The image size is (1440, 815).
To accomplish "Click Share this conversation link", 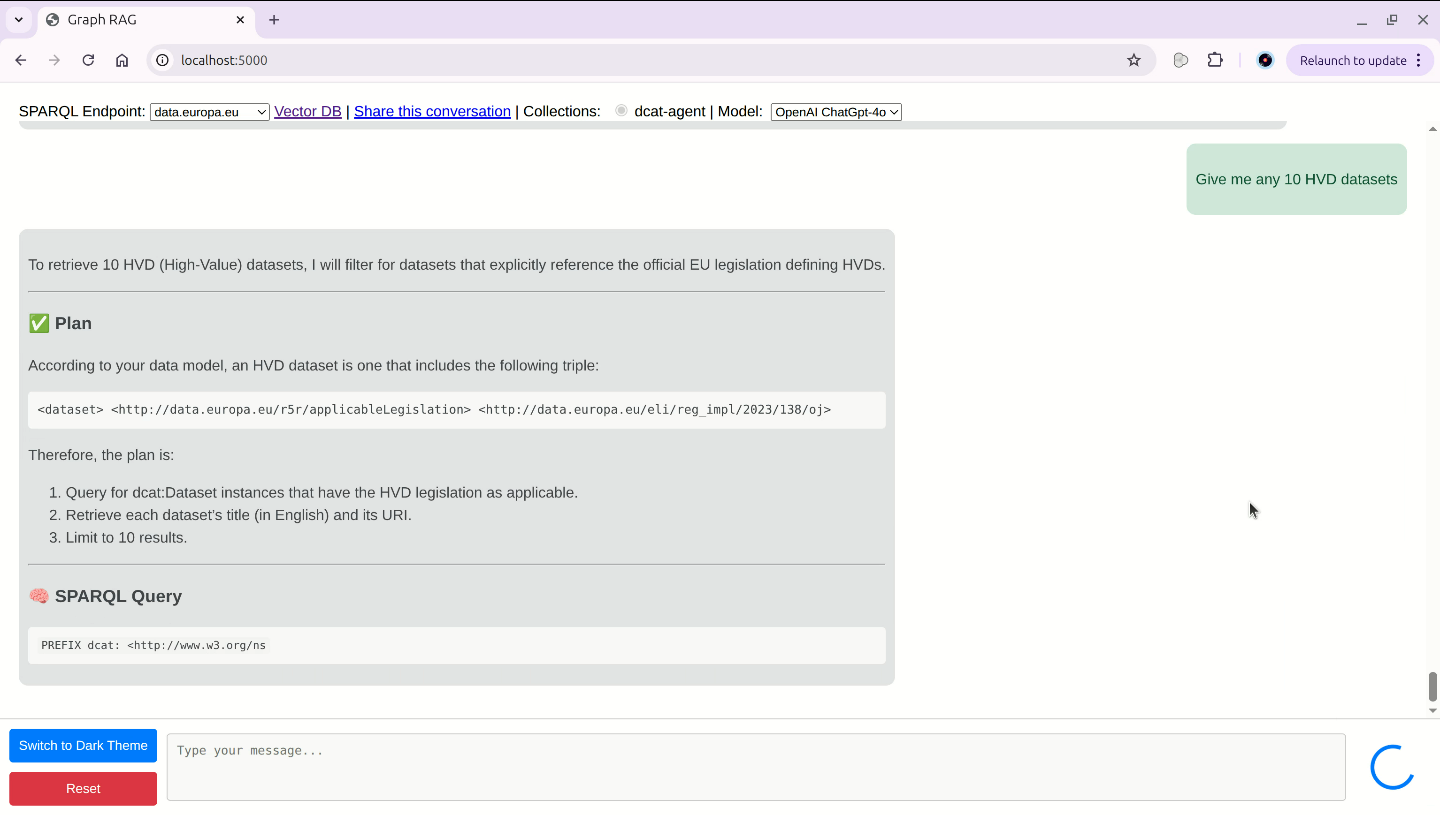I will click(432, 111).
